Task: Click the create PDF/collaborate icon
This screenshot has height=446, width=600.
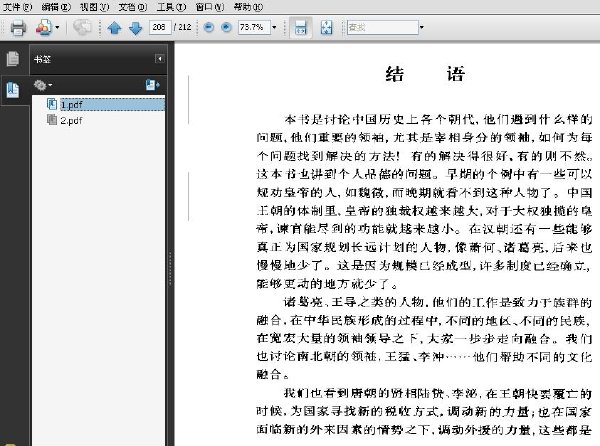Action: tap(44, 28)
